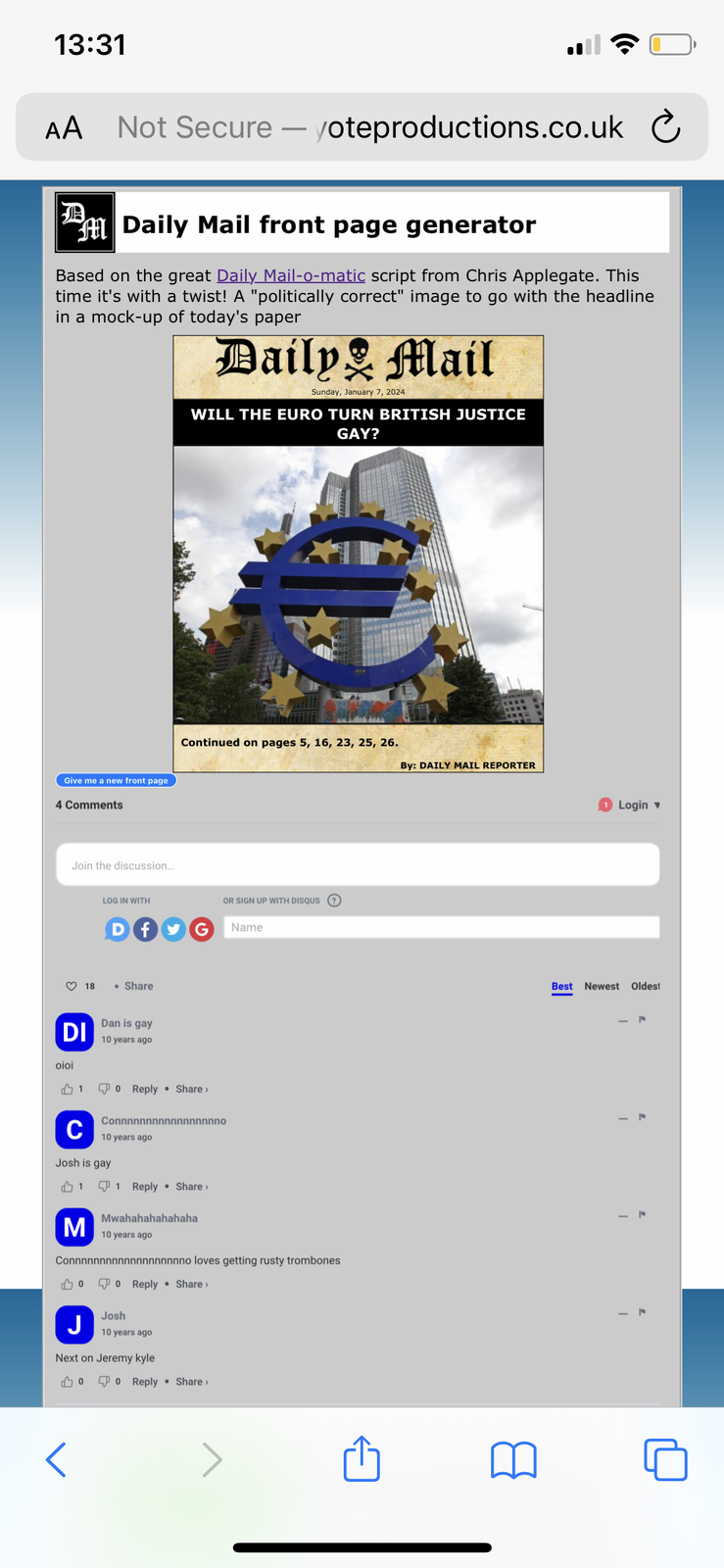
Task: Sort comments by Best
Action: click(561, 987)
